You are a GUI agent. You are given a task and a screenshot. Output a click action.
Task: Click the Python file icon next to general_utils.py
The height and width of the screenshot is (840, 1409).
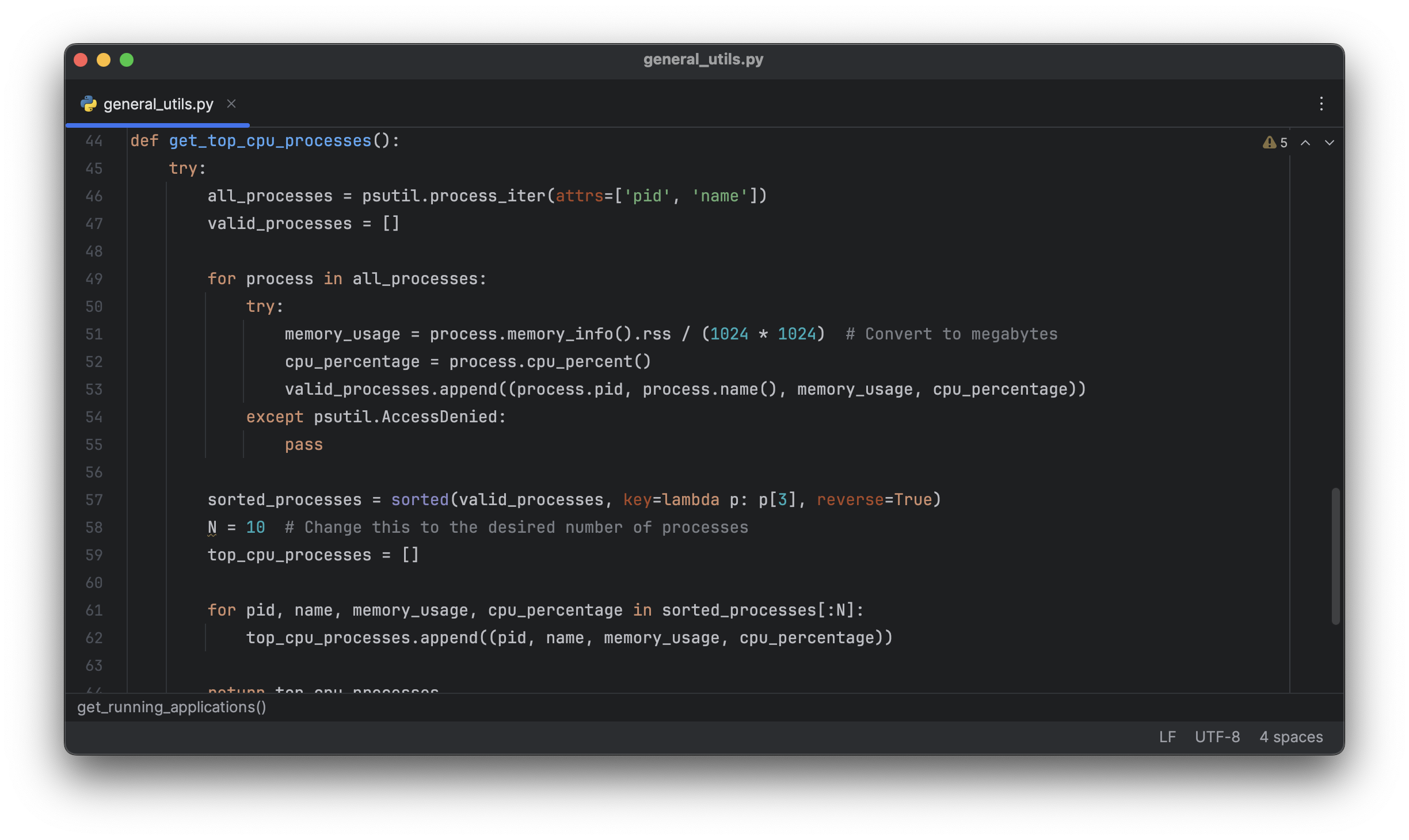[x=88, y=103]
